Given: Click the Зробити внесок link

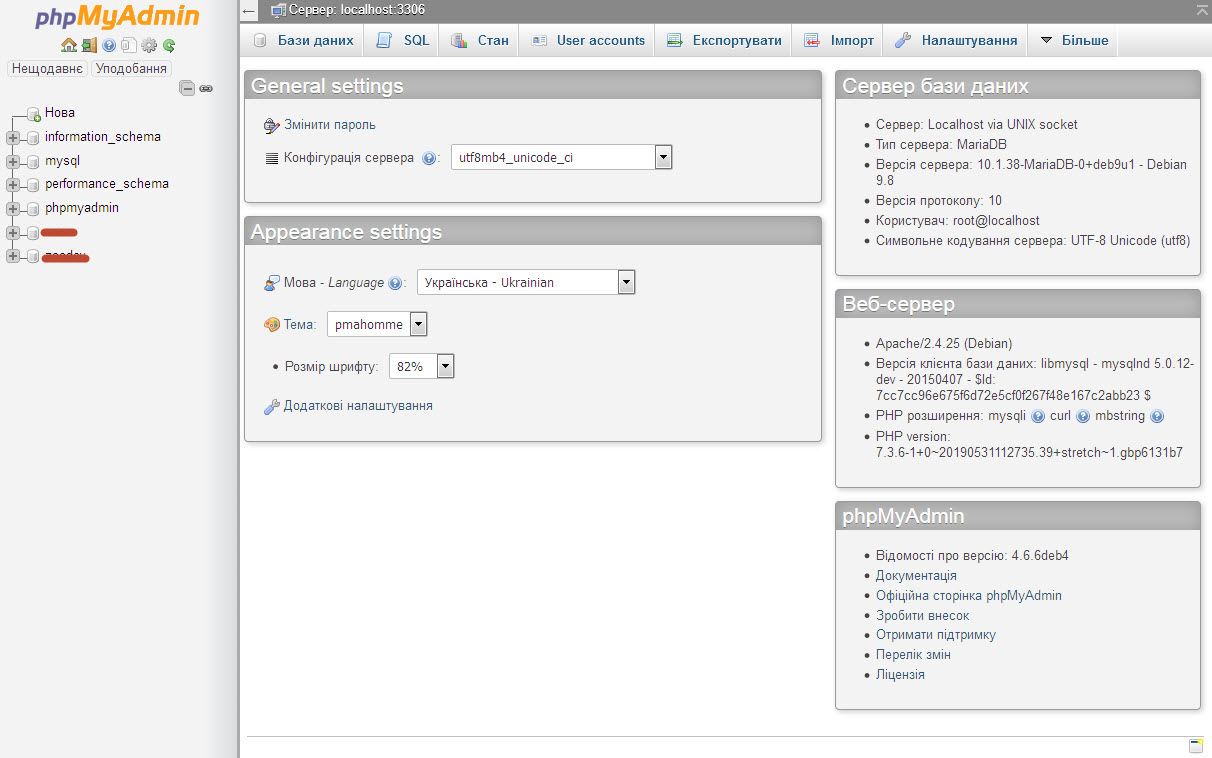Looking at the screenshot, I should point(923,615).
